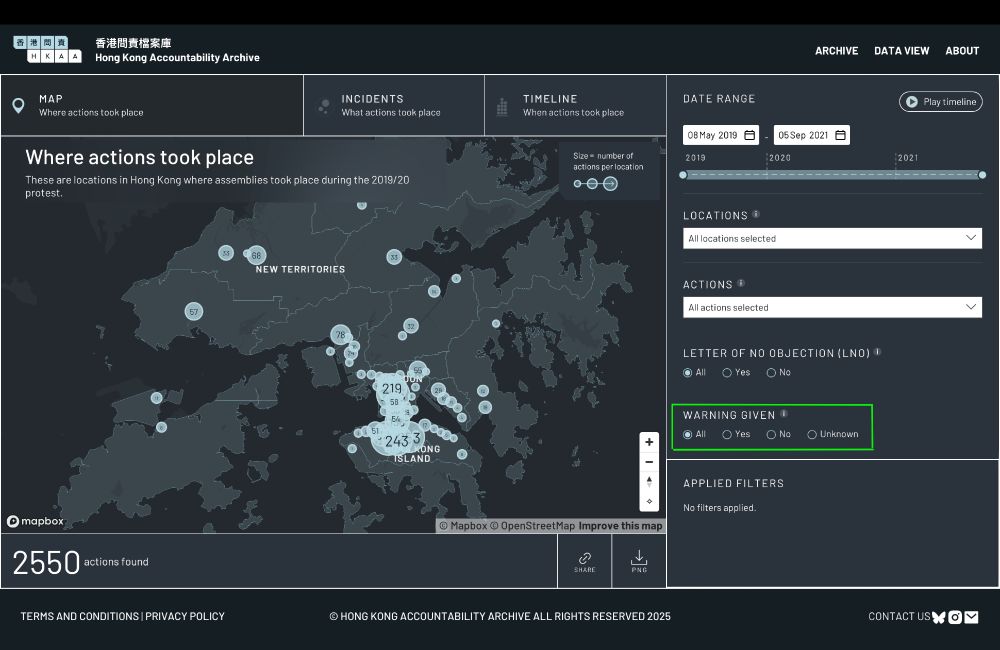Click the info icon beside LOCATIONS
1000x650 pixels.
(756, 214)
